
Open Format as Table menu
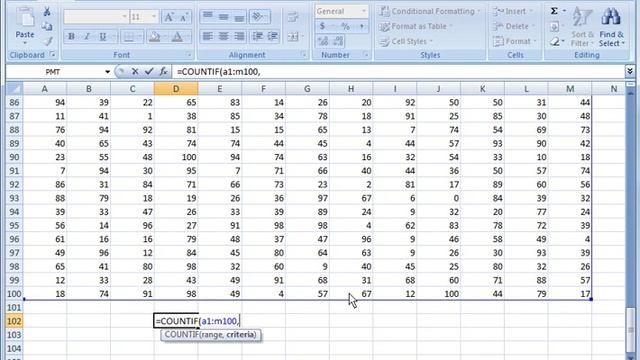coord(416,27)
